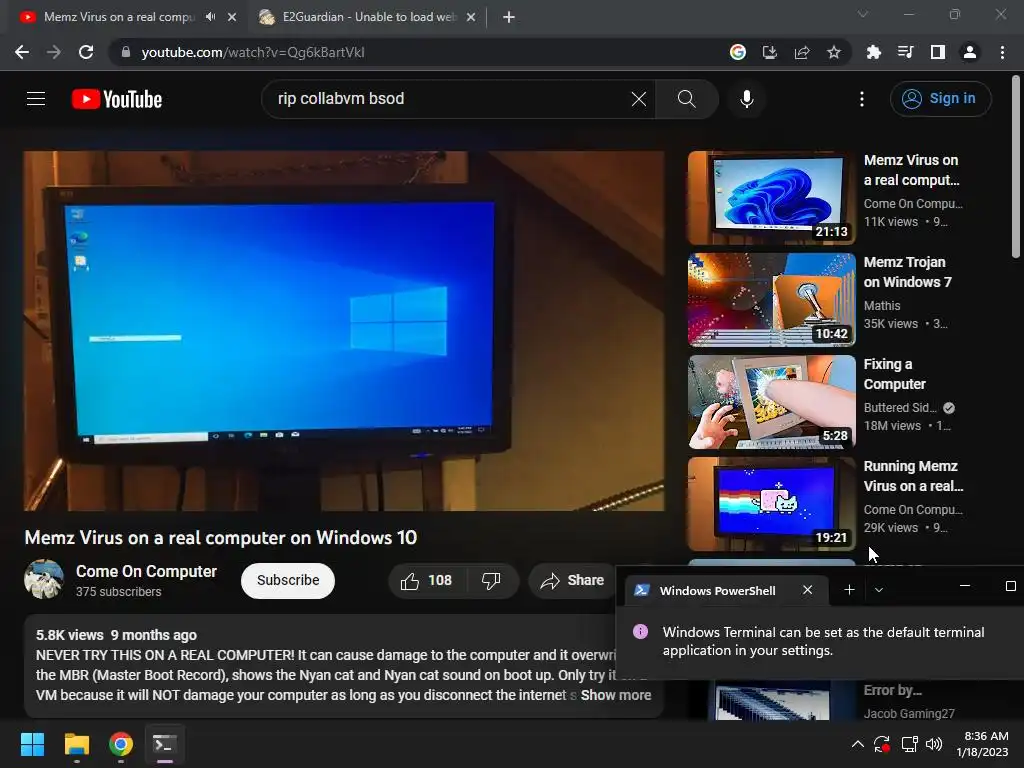Viewport: 1024px width, 768px height.
Task: Open the Windows Terminal new tab dropdown arrow
Action: [x=879, y=590]
